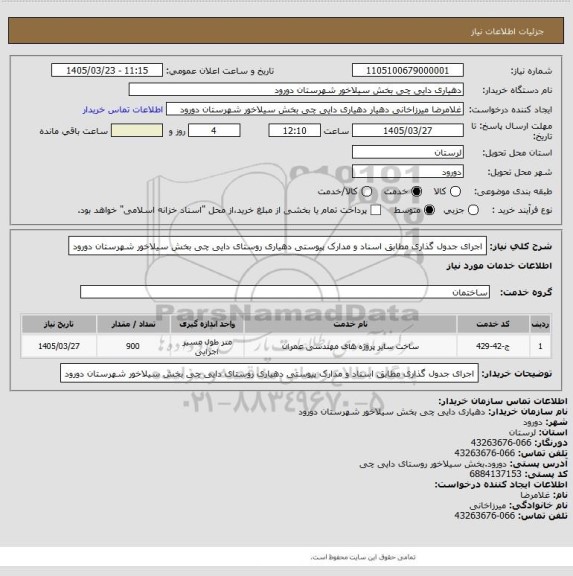Viewport: 573px width, 576px height.
Task: Click fax number 43263676-066
Action: coord(501,443)
